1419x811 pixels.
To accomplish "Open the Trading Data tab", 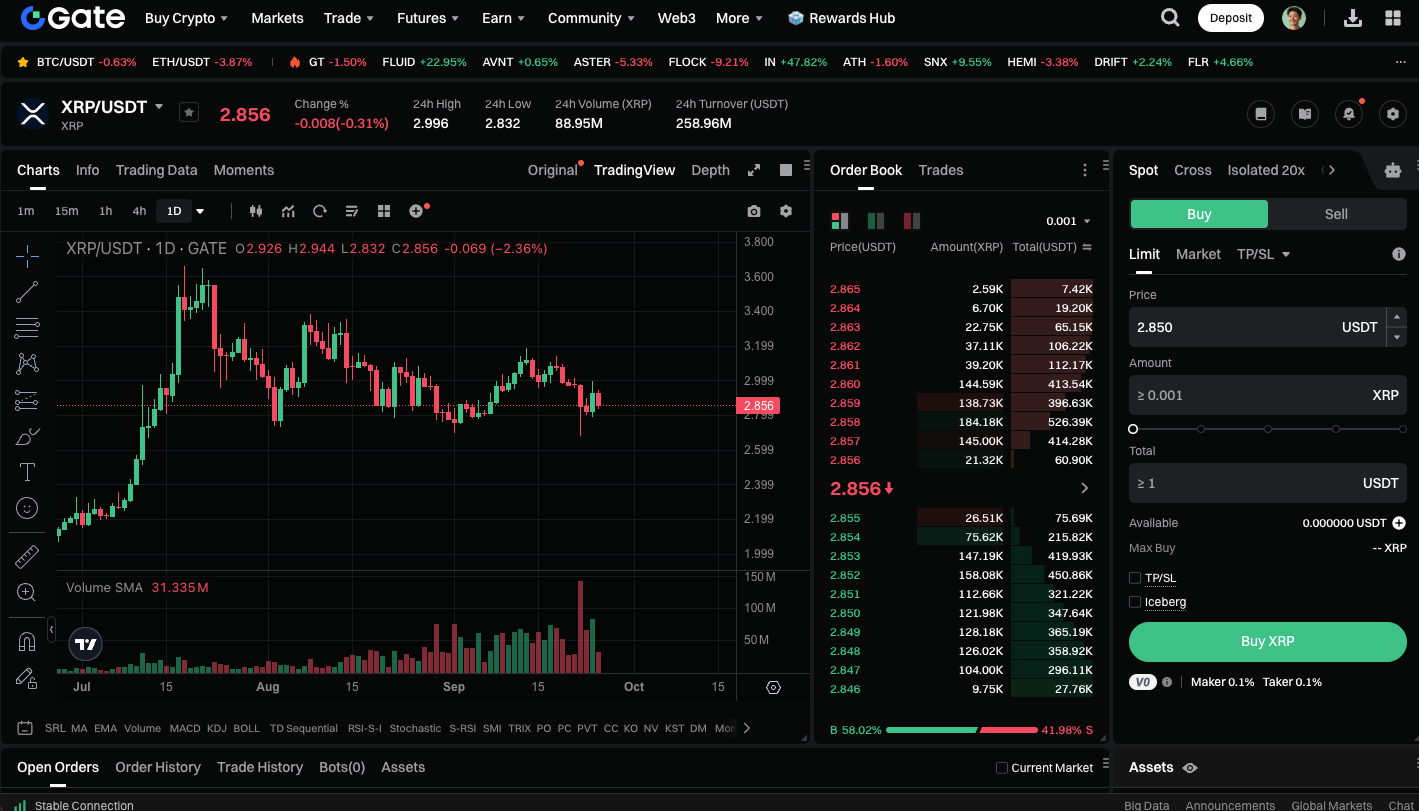I will 156,170.
